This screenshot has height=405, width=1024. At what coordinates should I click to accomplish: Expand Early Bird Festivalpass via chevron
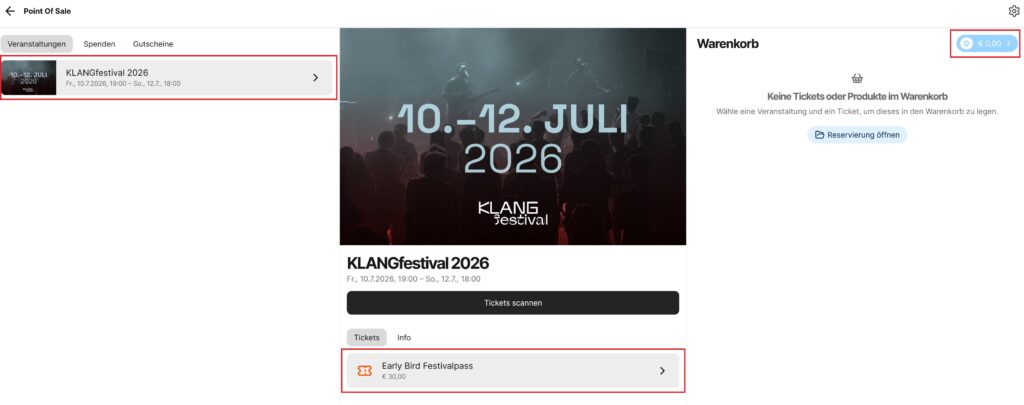[662, 371]
